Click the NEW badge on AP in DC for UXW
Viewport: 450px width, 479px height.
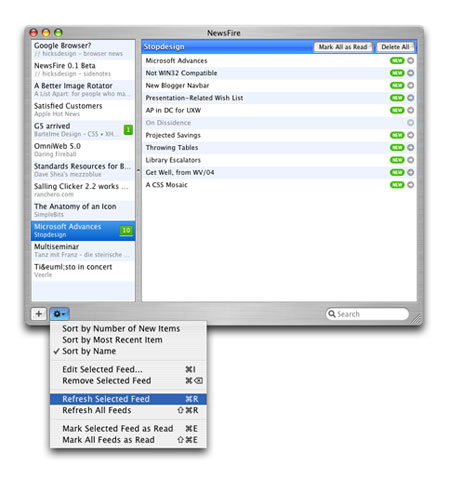[397, 110]
